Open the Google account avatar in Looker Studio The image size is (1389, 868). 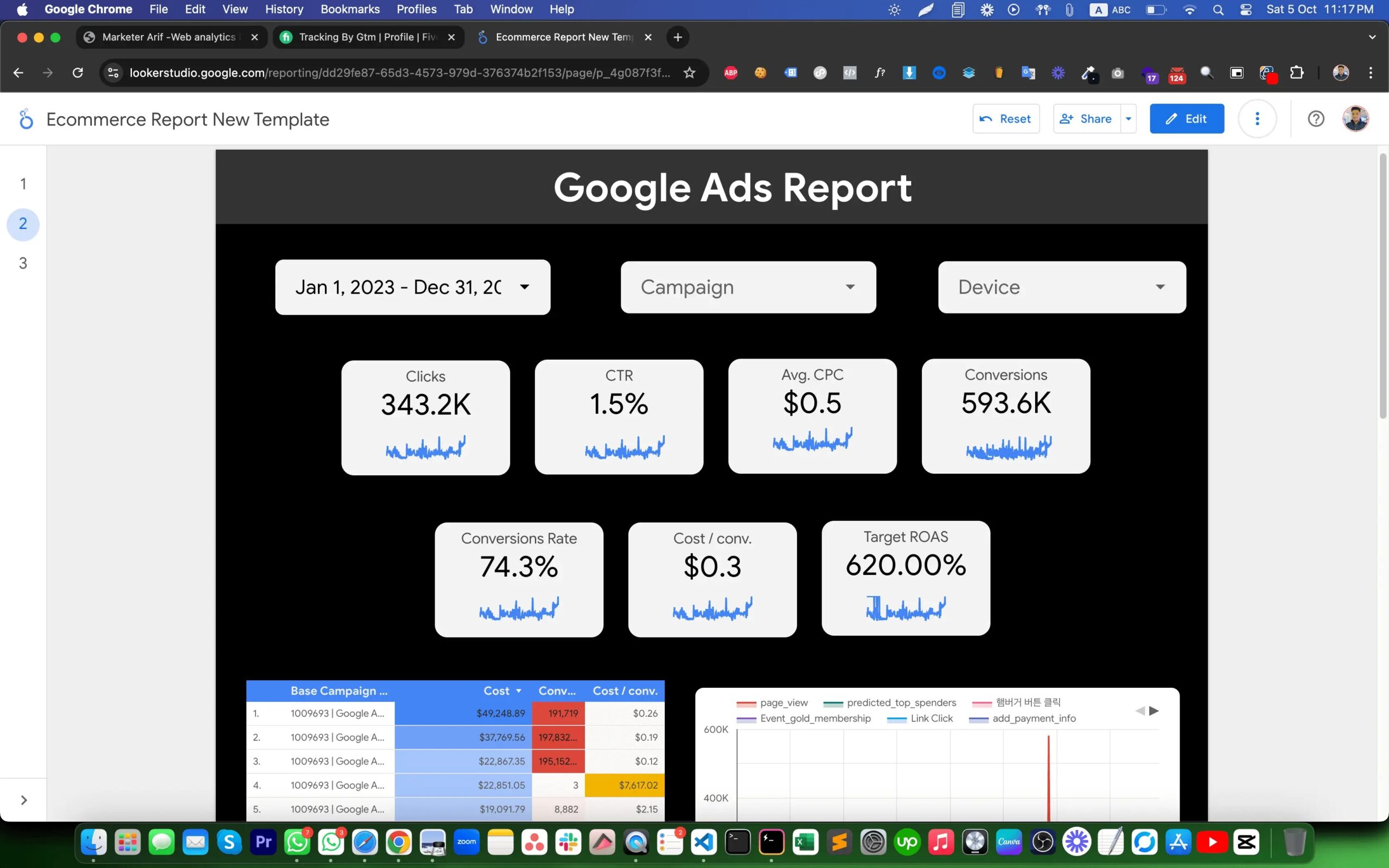coord(1355,119)
